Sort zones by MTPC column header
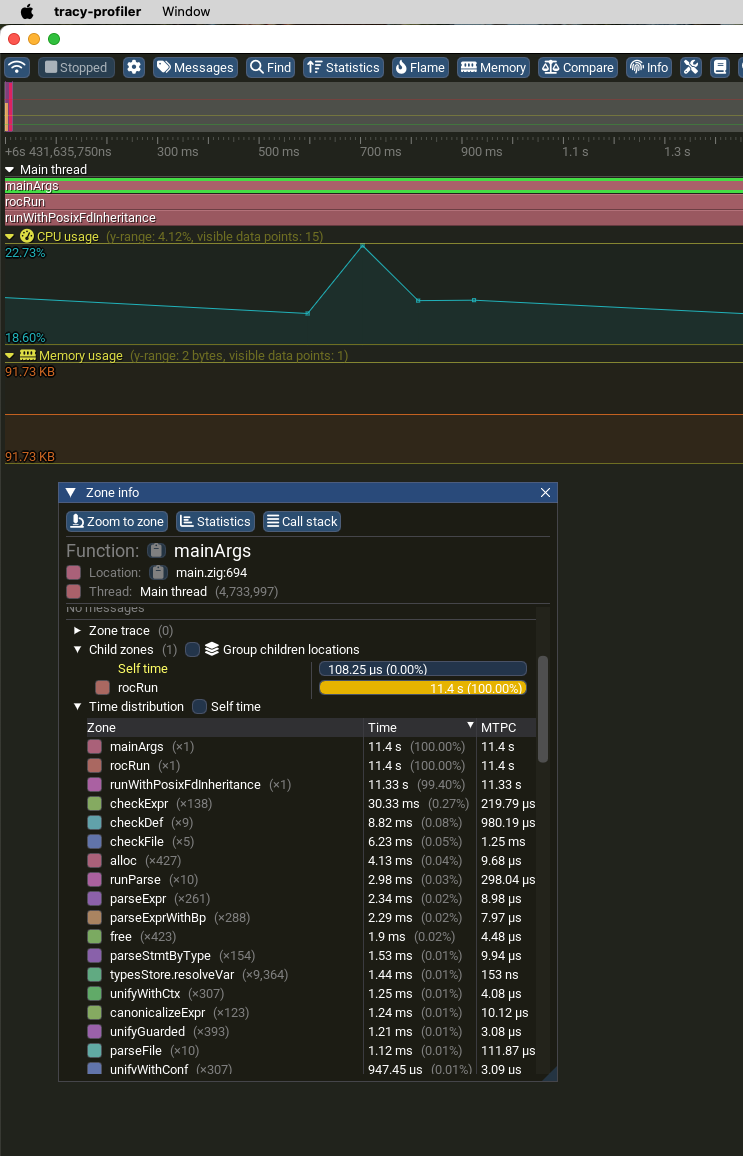The height and width of the screenshot is (1156, 743). click(x=498, y=728)
